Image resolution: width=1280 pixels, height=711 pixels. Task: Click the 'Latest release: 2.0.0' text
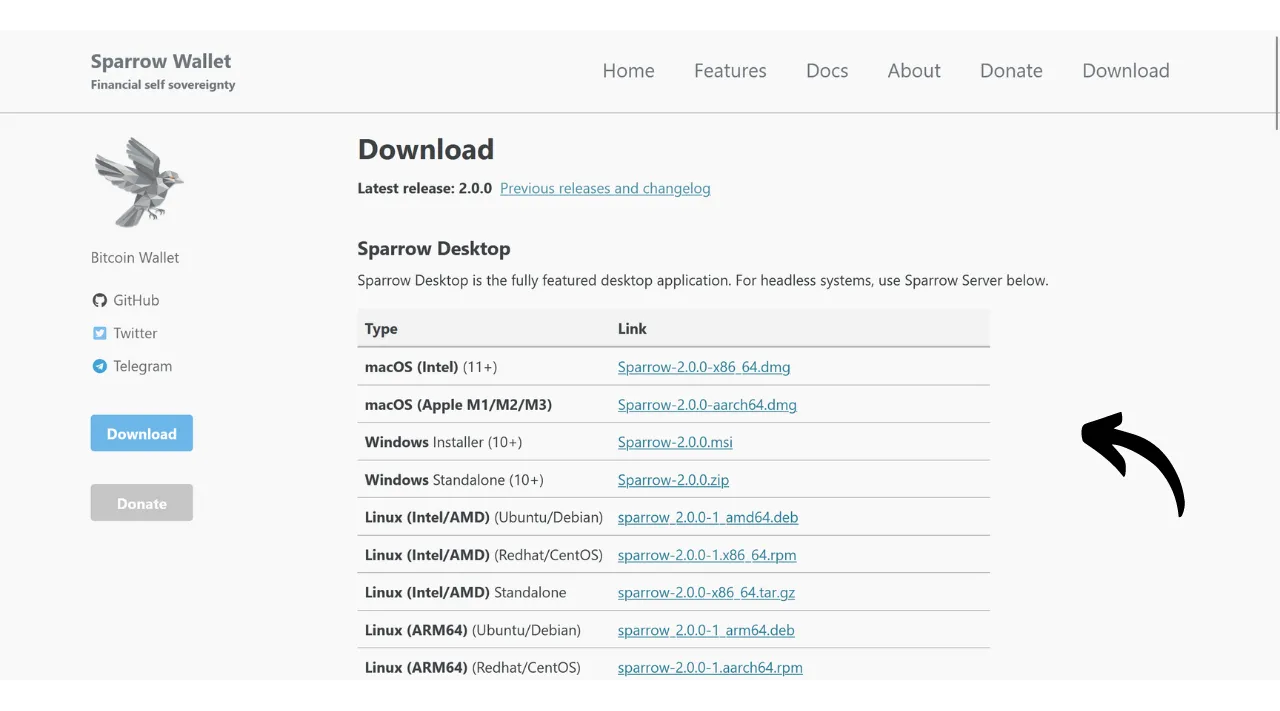(425, 188)
